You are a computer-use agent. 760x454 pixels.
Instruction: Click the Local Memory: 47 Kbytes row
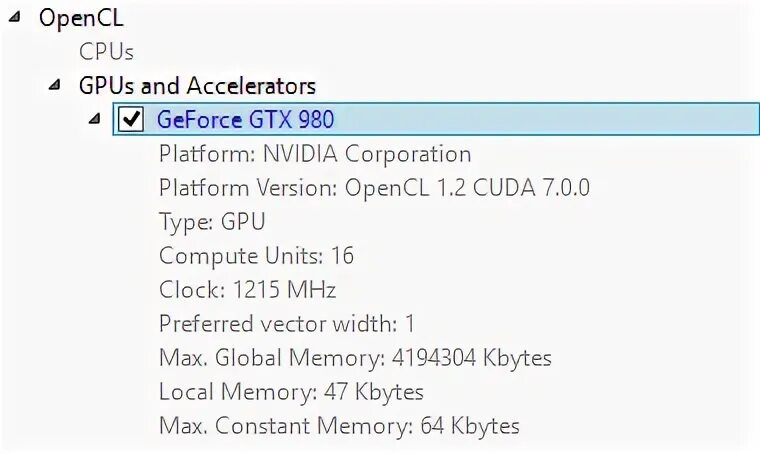coord(291,392)
